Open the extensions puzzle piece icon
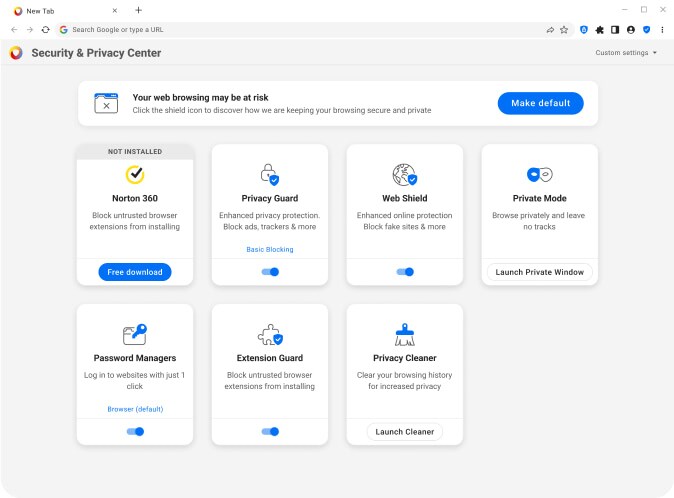Viewport: 674px width, 498px height. pos(599,30)
